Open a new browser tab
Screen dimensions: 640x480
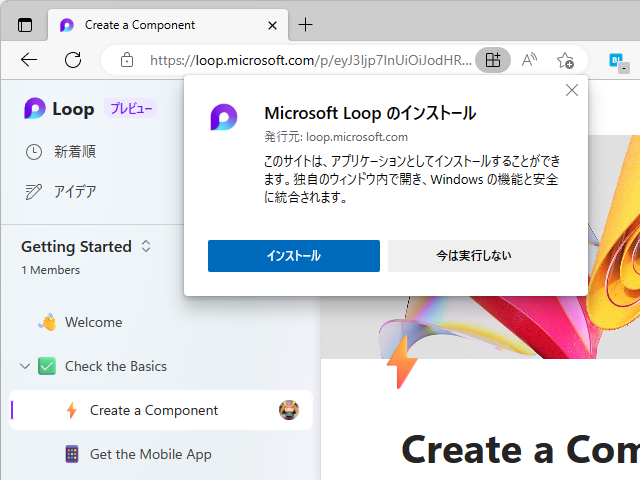pos(305,25)
